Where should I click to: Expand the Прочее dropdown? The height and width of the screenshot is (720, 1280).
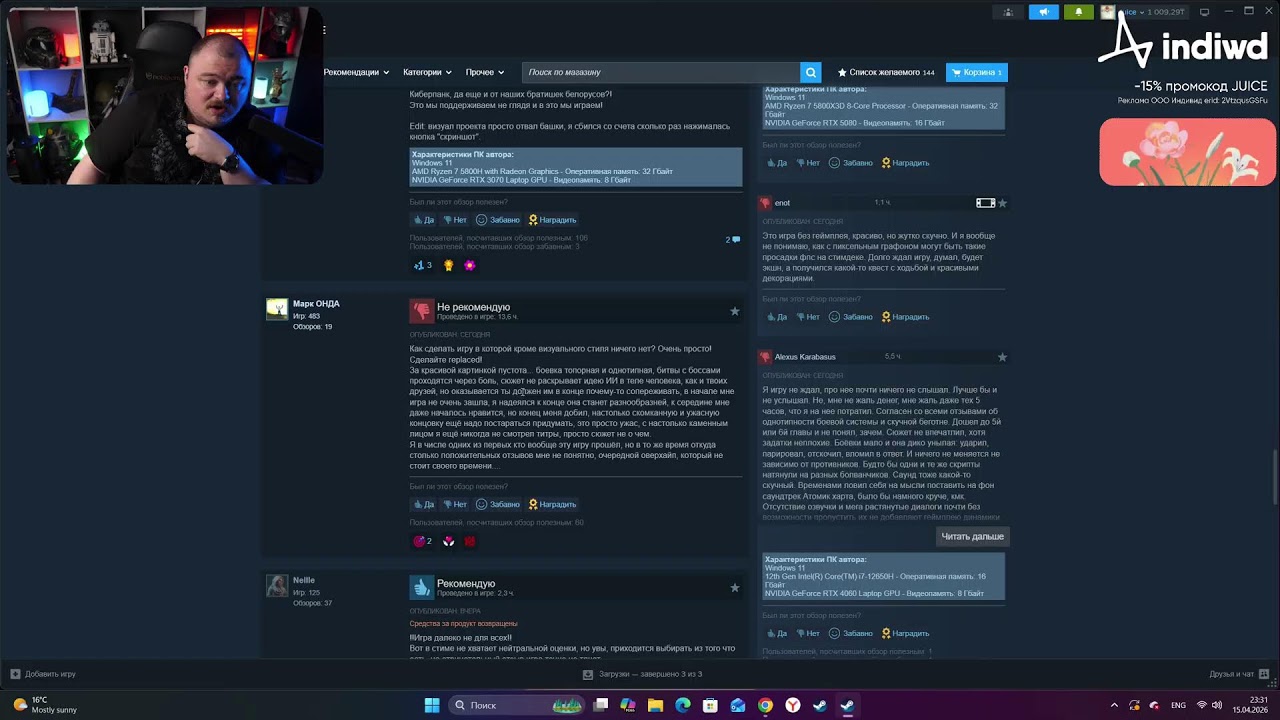coord(485,72)
